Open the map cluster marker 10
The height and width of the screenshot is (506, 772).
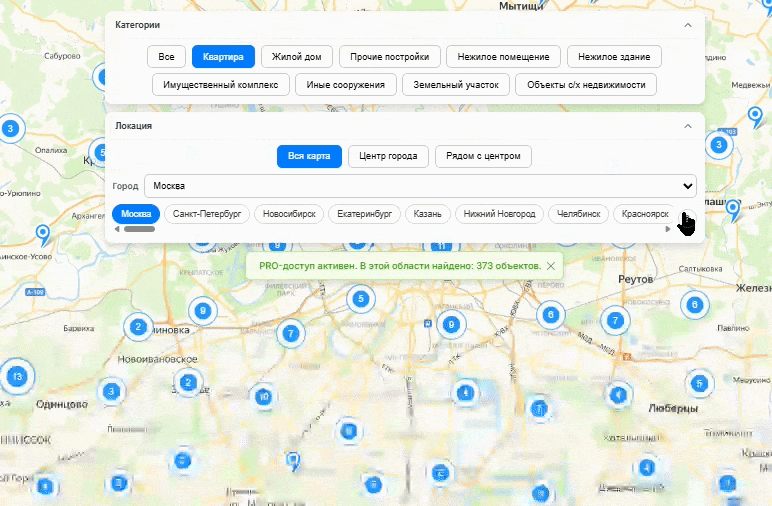[x=264, y=396]
